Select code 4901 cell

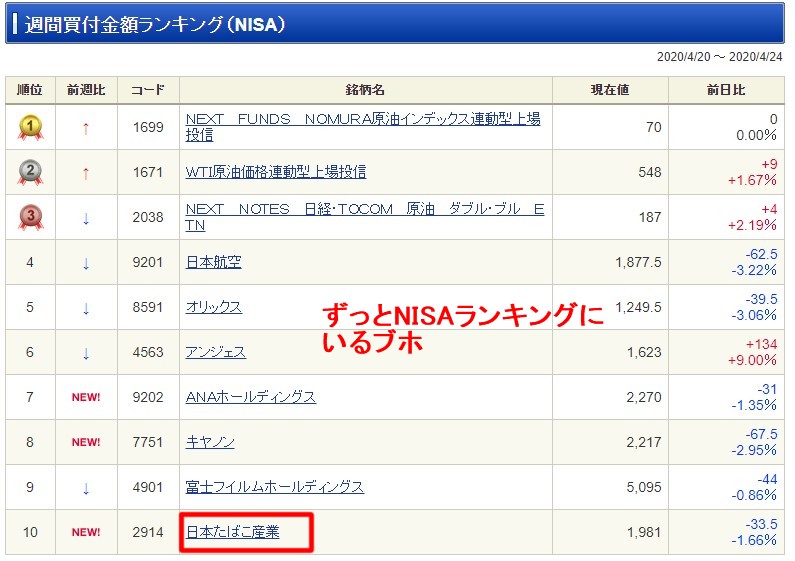148,487
